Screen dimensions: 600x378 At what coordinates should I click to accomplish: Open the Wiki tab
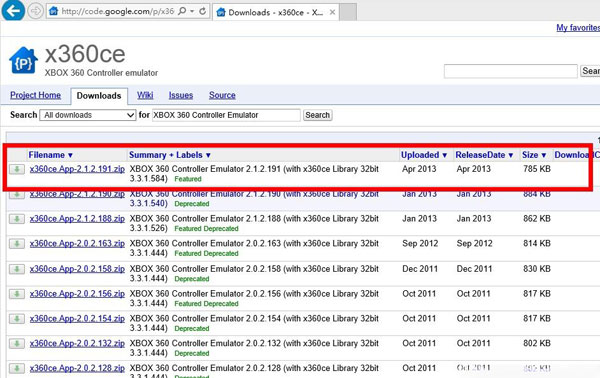pyautogui.click(x=145, y=95)
